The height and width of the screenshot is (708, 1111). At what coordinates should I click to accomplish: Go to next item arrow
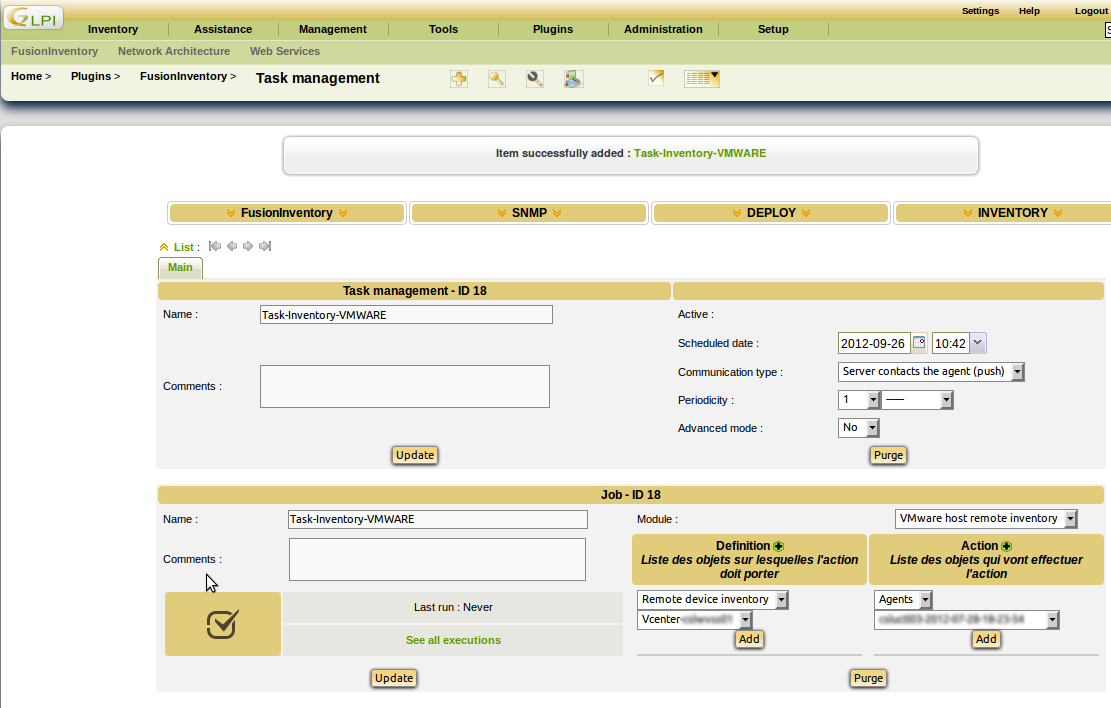point(248,246)
